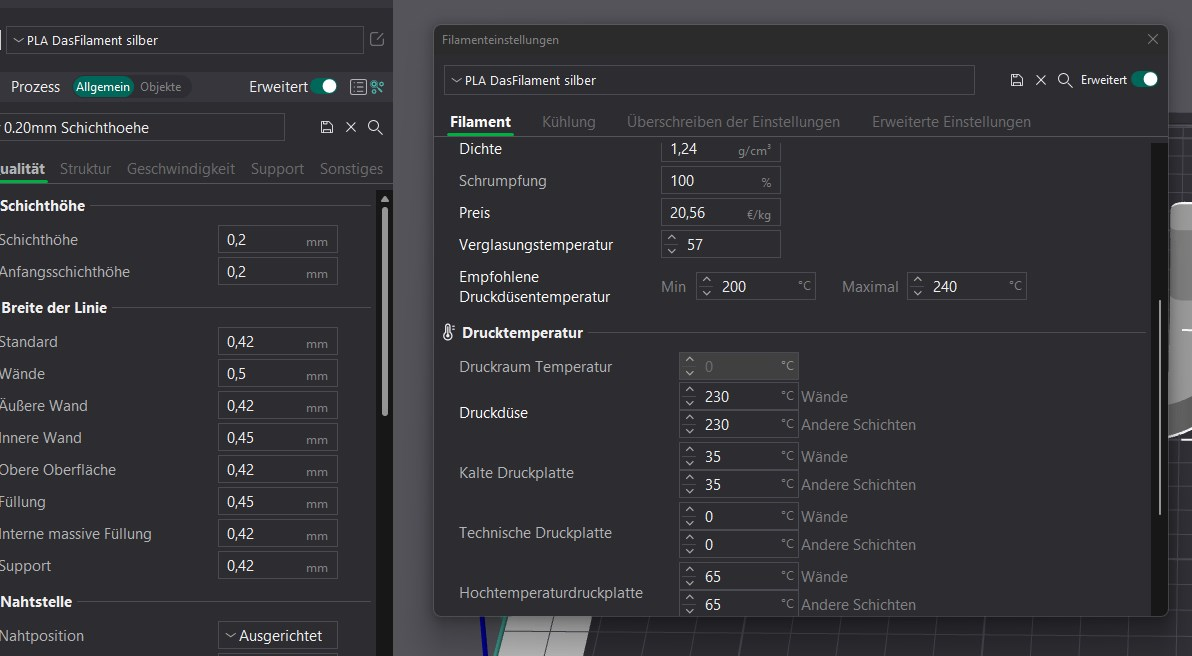Screen dimensions: 1192x656
Task: Delete the filament preset with the X icon
Action: [x=1041, y=79]
